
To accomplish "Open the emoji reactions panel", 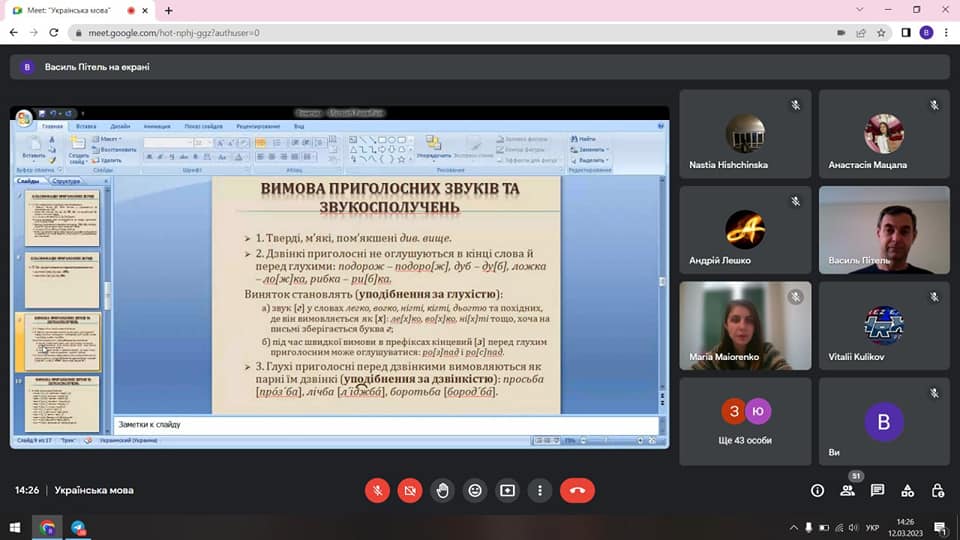I will click(x=474, y=490).
